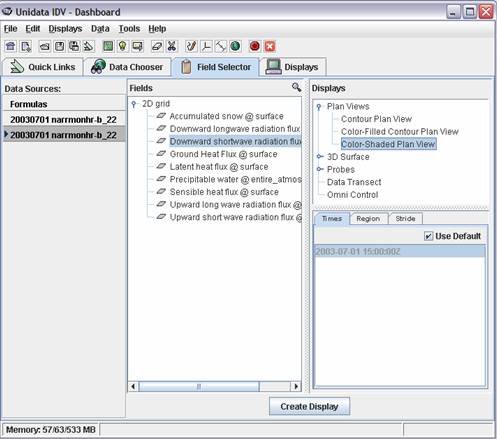Click the floppy disk save icon
This screenshot has height=439, width=497.
tap(59, 46)
